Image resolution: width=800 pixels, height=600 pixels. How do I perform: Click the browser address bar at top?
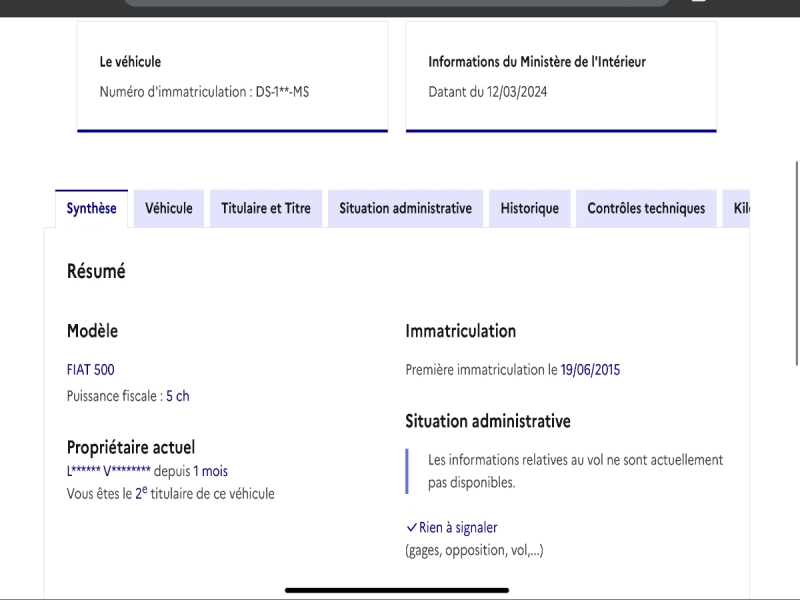pos(397,3)
